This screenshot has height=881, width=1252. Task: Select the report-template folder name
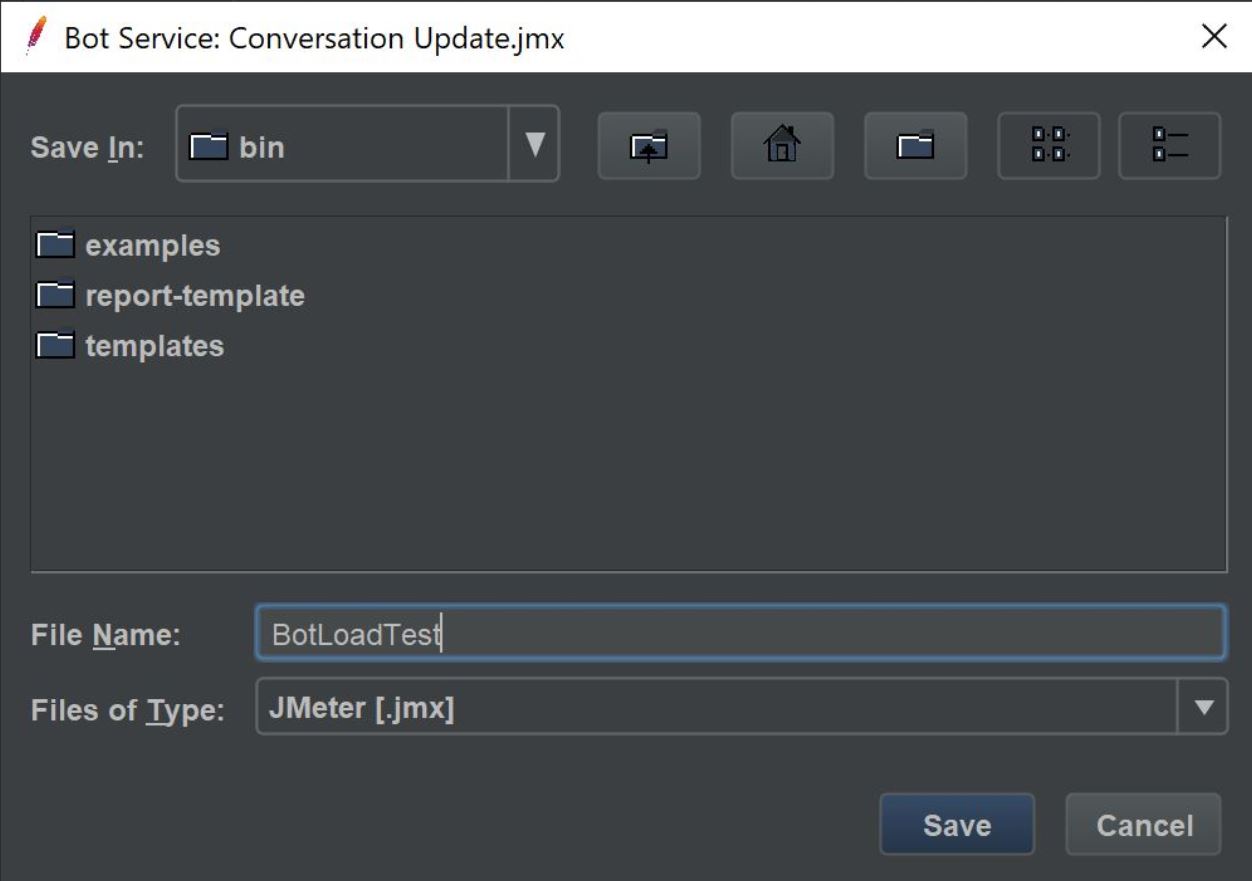coord(195,296)
